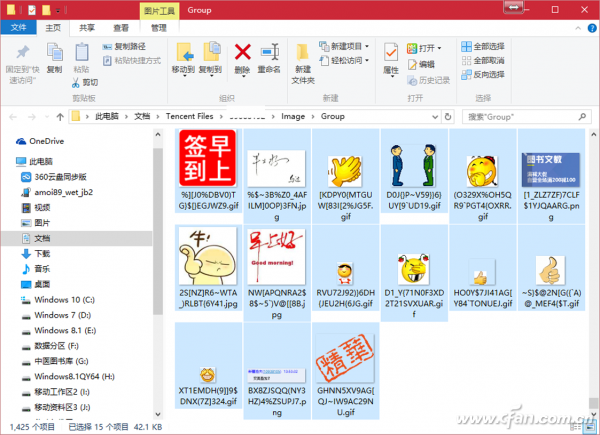Click 此电脑 in the address bar
600x435 pixels.
pos(107,116)
